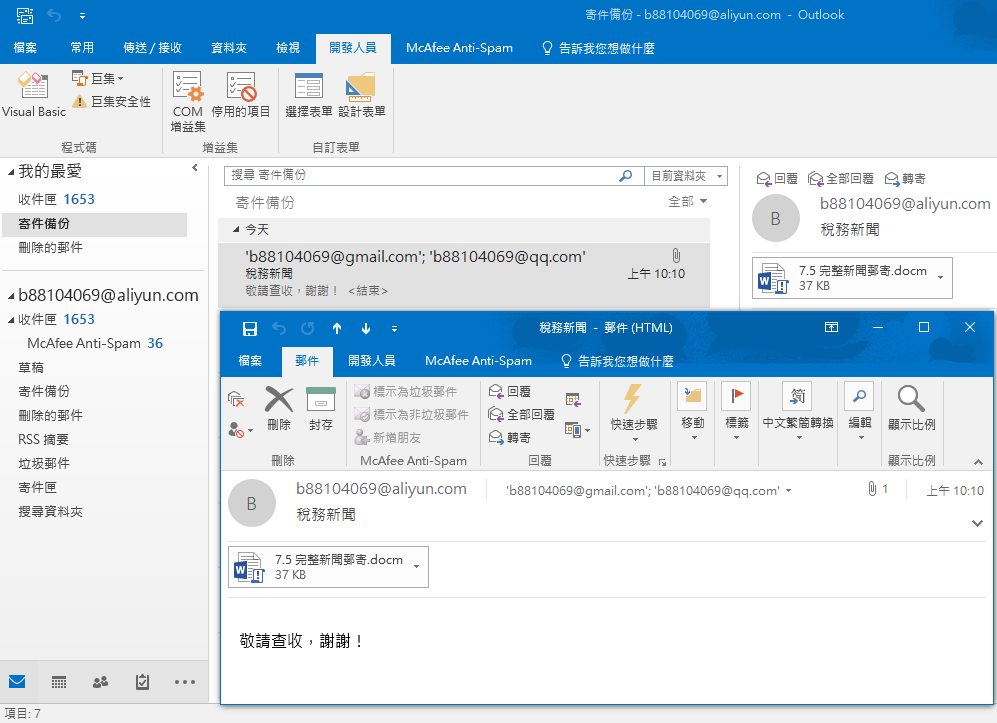This screenshot has height=723, width=997.
Task: Click the 搜尋 寄件備份 search field
Action: point(420,176)
